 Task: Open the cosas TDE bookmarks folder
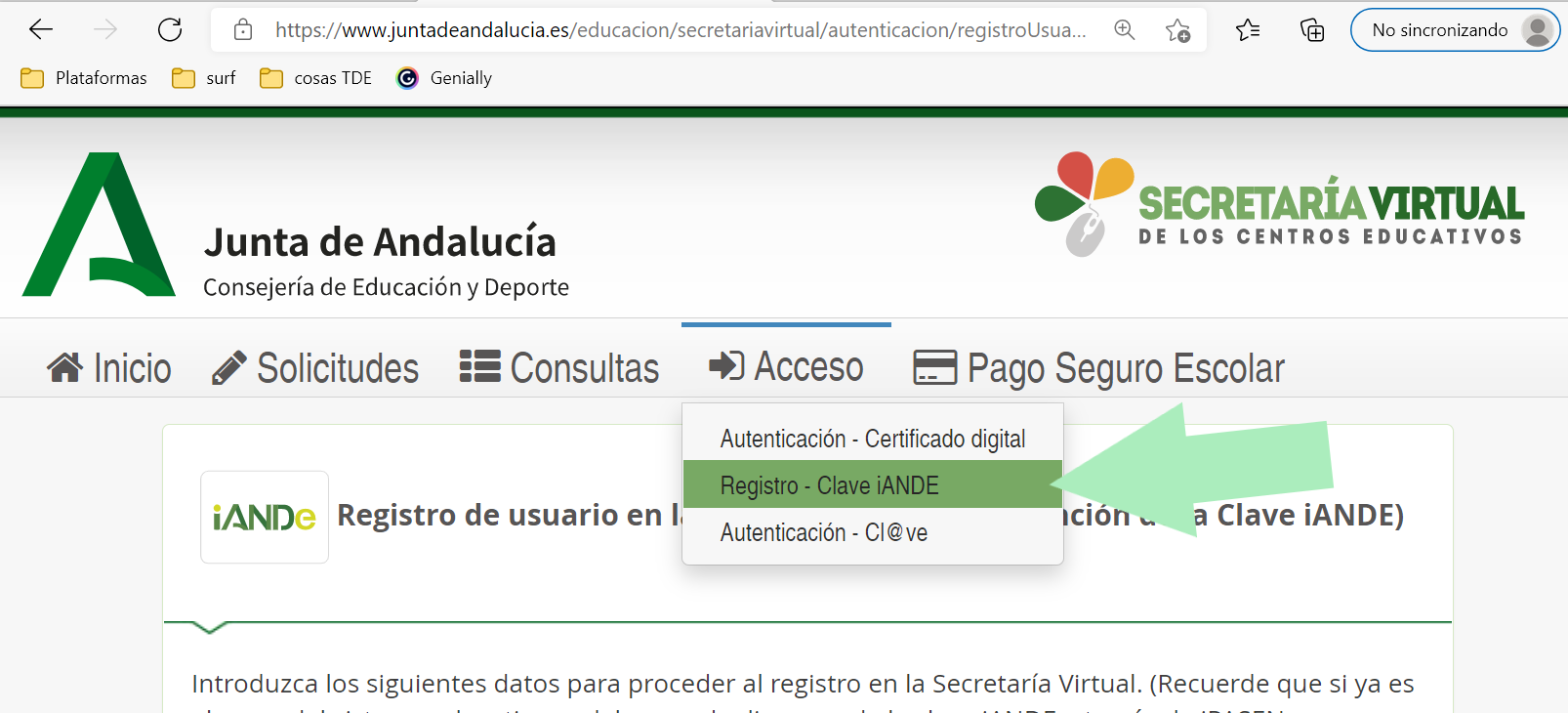click(315, 78)
